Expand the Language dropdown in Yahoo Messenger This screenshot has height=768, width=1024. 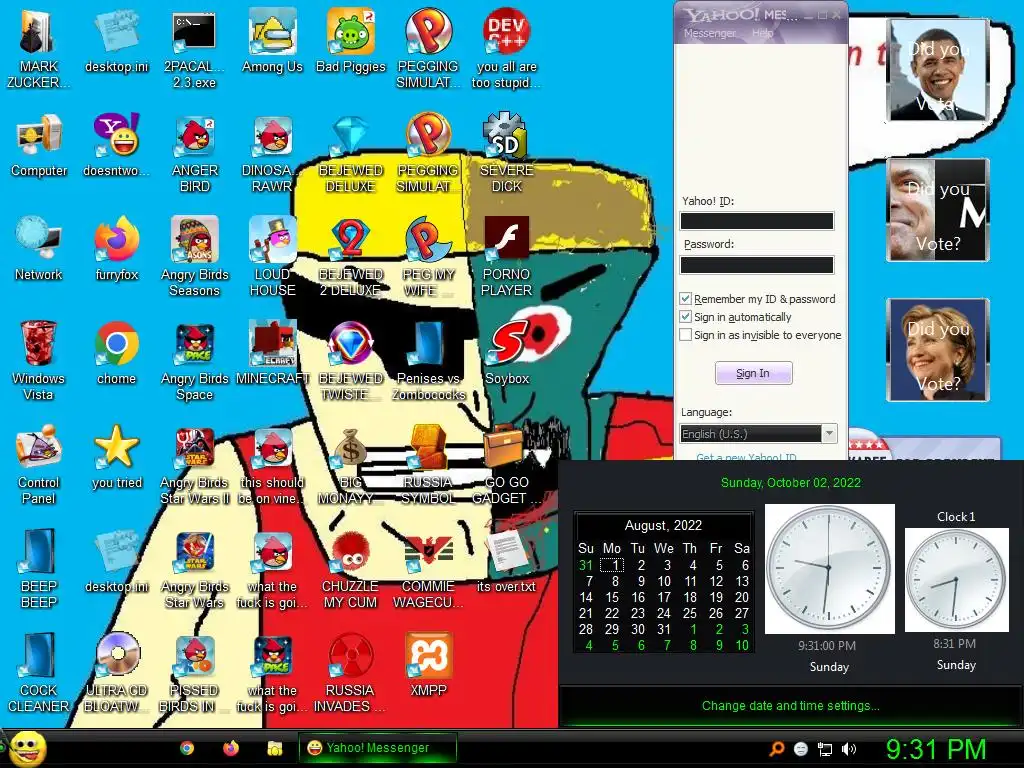pyautogui.click(x=829, y=434)
